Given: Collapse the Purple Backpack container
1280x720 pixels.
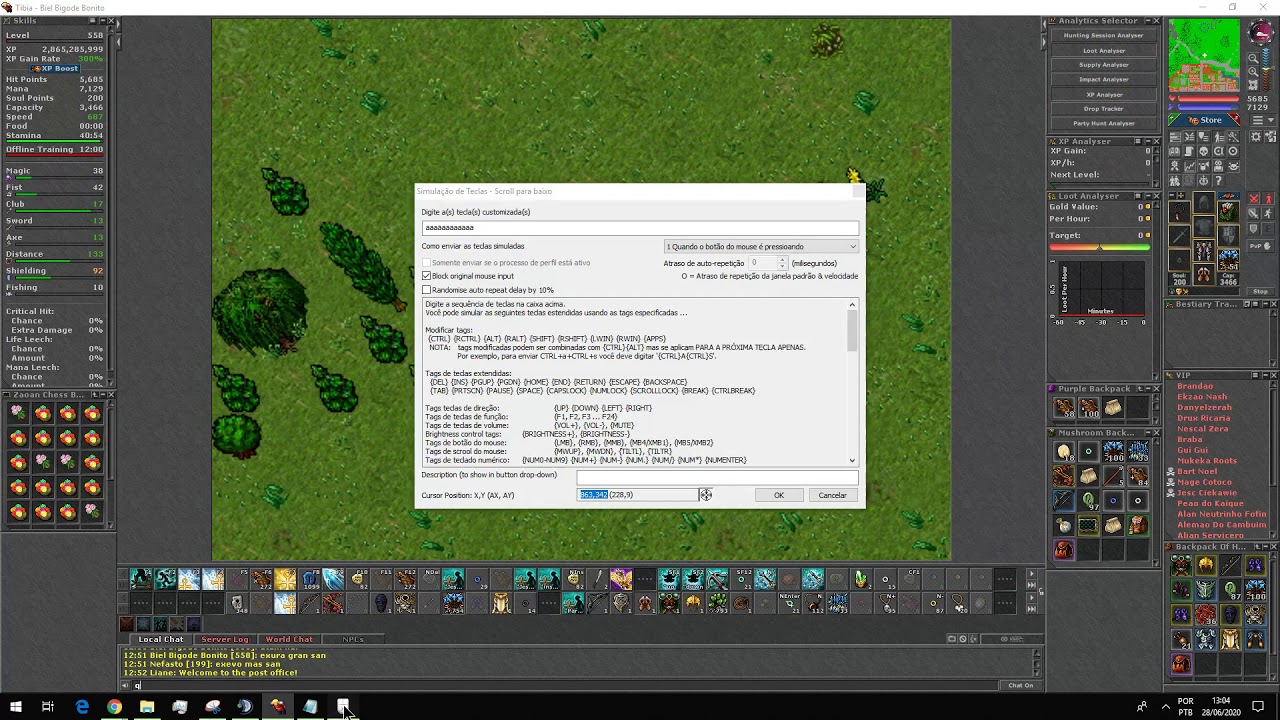Looking at the screenshot, I should point(1147,389).
